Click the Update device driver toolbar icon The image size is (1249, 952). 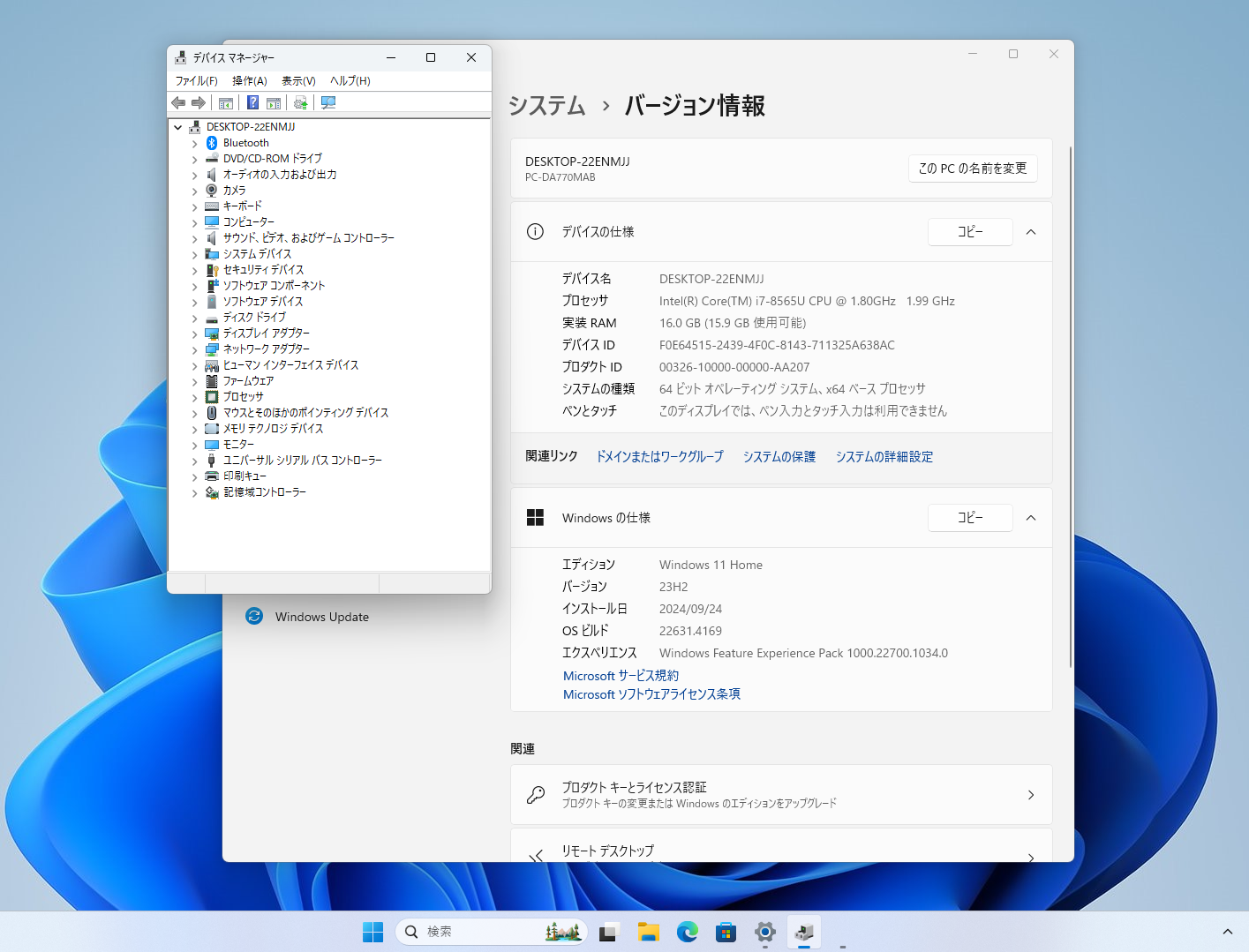(x=301, y=103)
